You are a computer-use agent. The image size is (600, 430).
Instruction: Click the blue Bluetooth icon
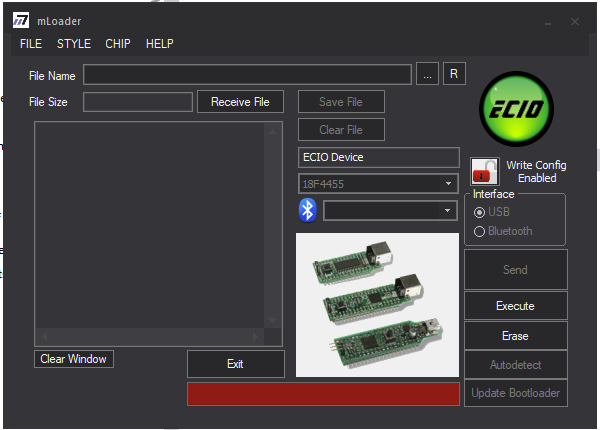pos(308,210)
